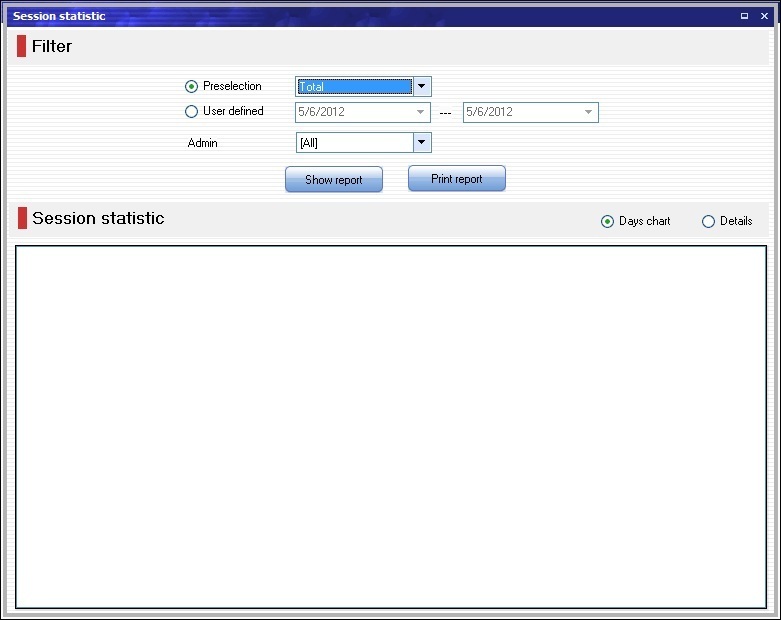Click the Admin [All] combo box field
Image resolution: width=781 pixels, height=620 pixels.
point(355,143)
